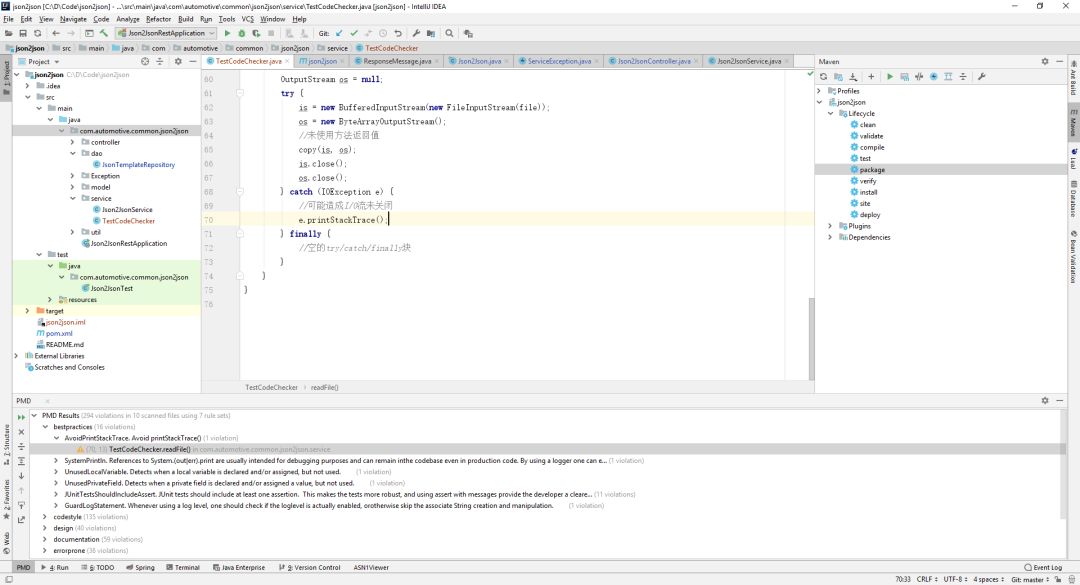The height and width of the screenshot is (585, 1080).
Task: Click the Debug bug icon in toolbar
Action: (x=241, y=33)
